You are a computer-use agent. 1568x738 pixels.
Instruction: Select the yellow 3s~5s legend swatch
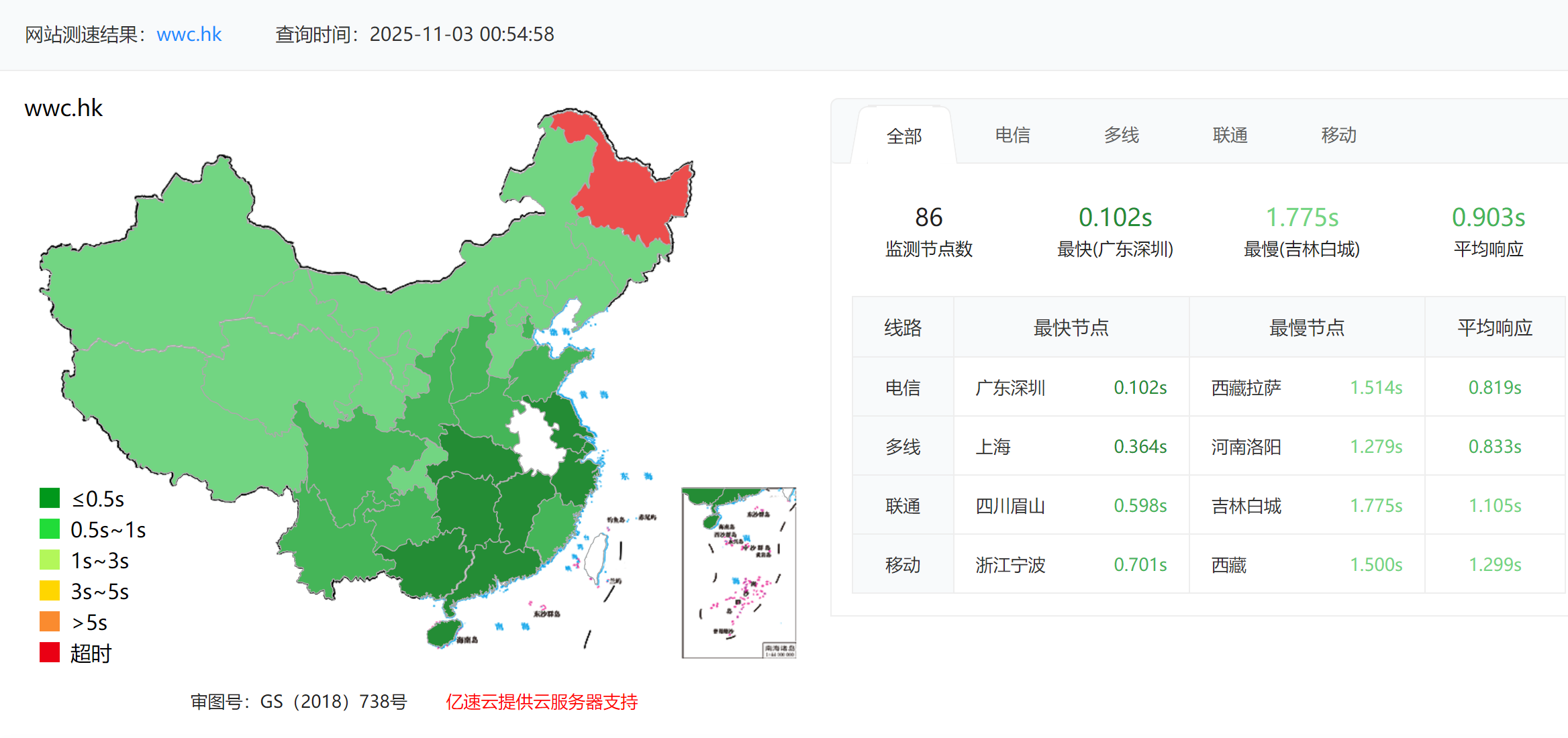click(x=49, y=591)
